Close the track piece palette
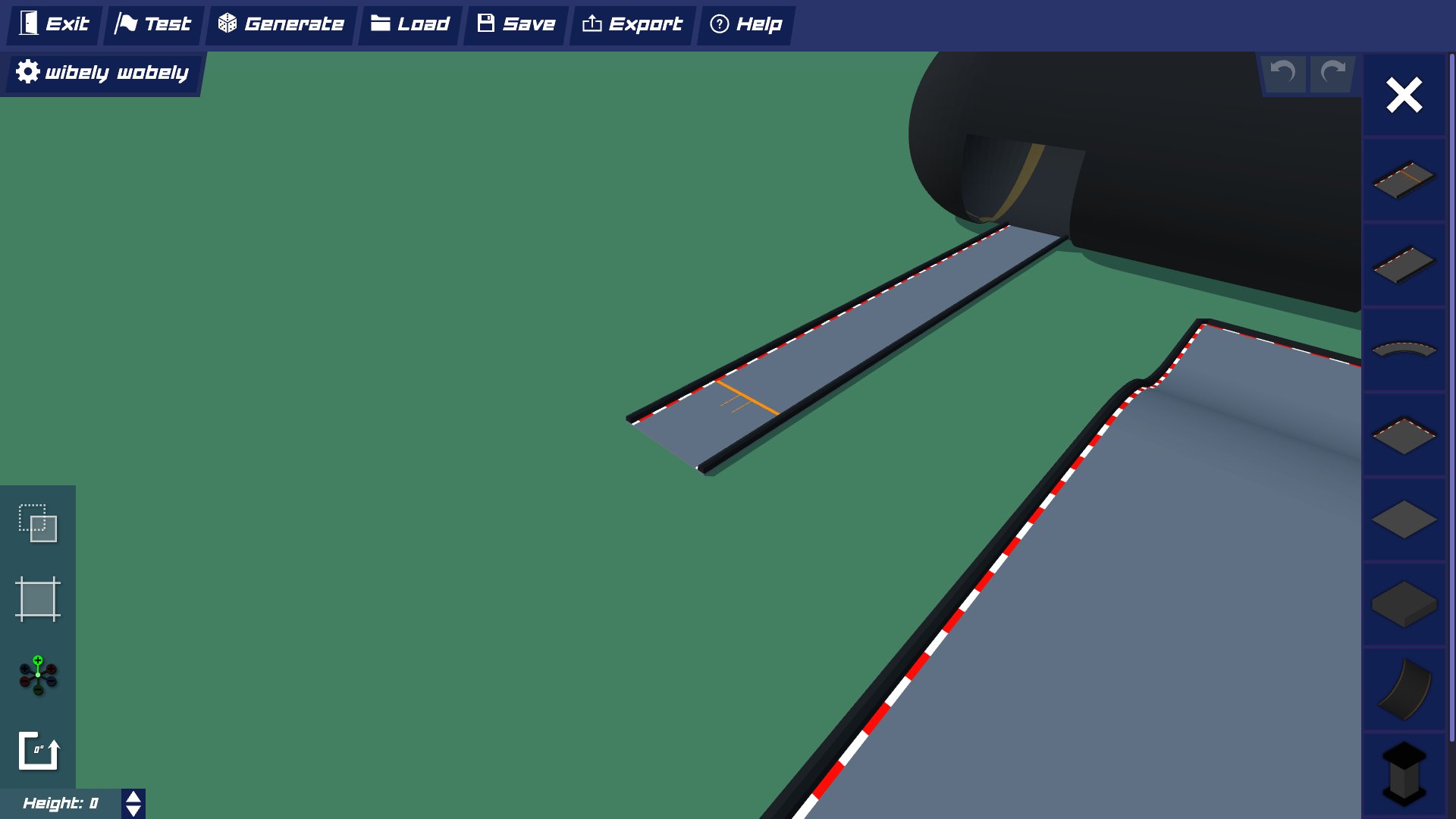The image size is (1456, 819). [1404, 95]
